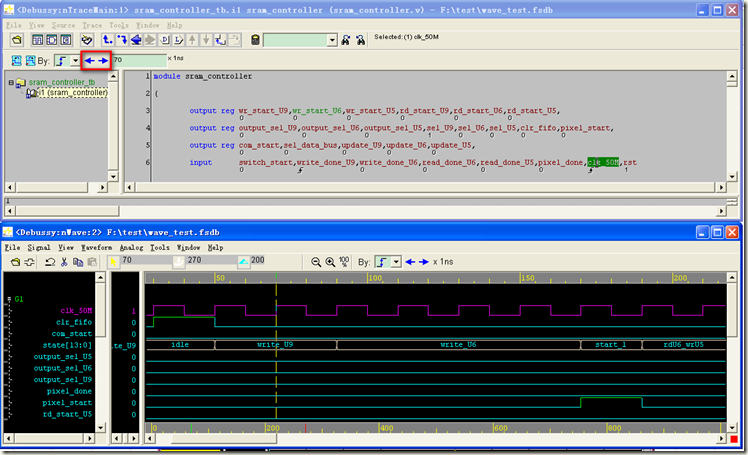Search previous edge with nWave left arrow
The width and height of the screenshot is (748, 455).
tap(410, 262)
